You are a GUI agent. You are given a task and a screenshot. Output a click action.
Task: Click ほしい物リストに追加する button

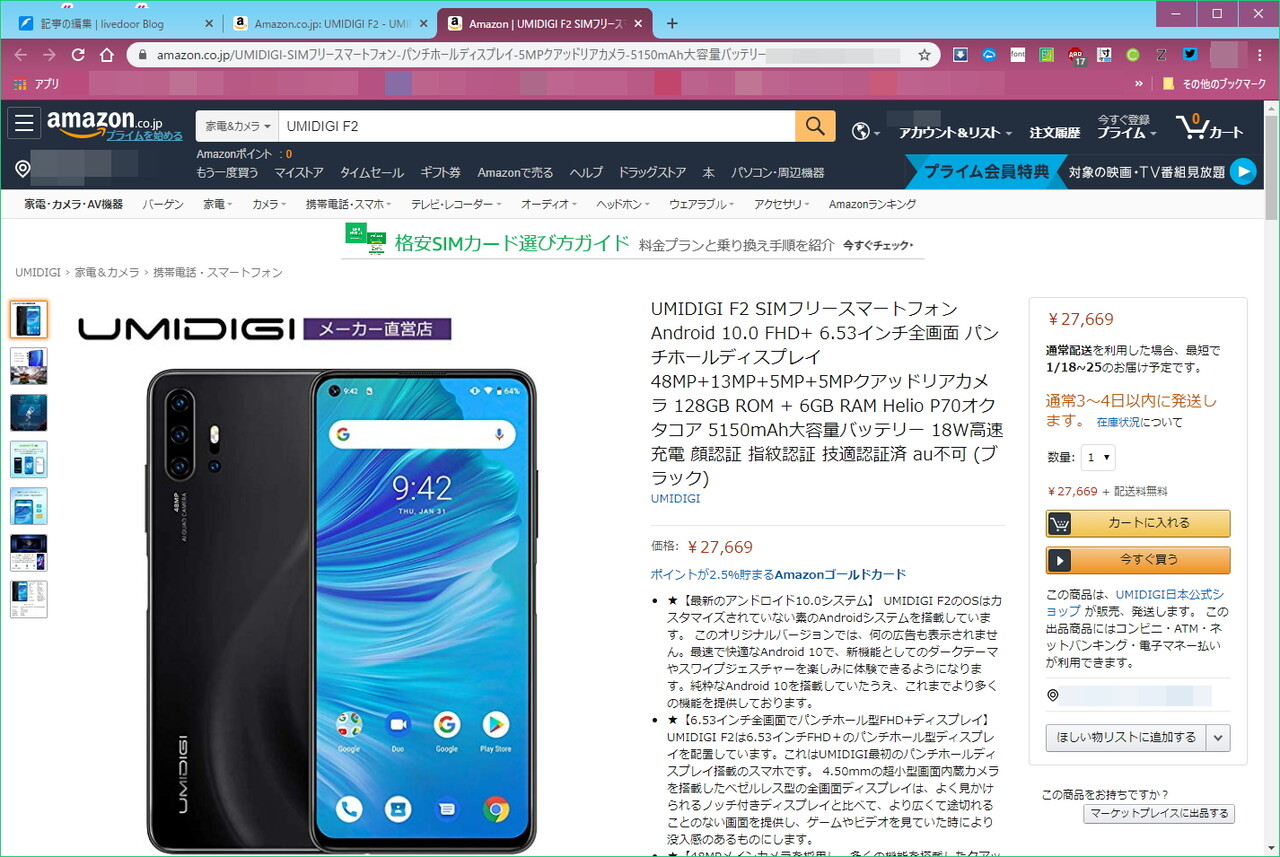point(1126,737)
